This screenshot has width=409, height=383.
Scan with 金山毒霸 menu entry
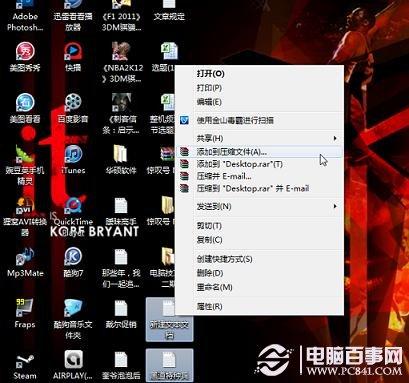tap(259, 120)
